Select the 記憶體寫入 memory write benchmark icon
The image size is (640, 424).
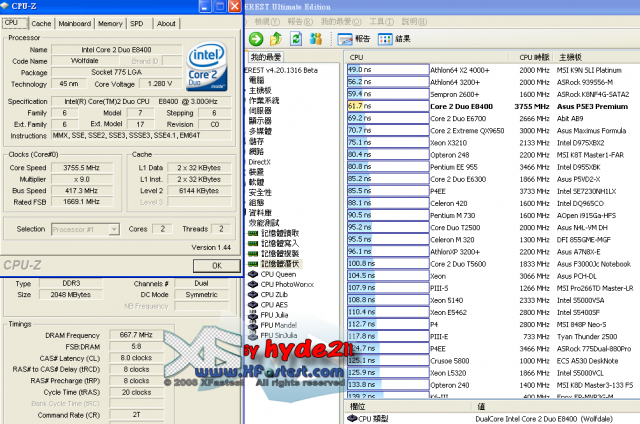(x=253, y=244)
